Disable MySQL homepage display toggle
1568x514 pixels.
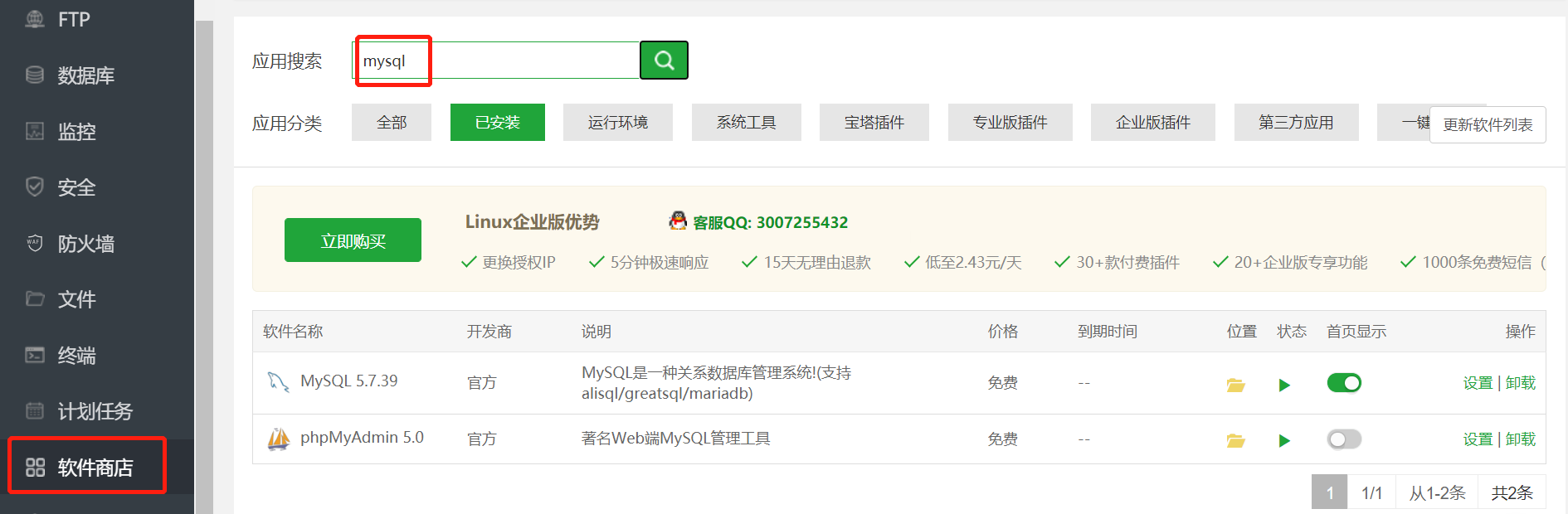pyautogui.click(x=1344, y=383)
